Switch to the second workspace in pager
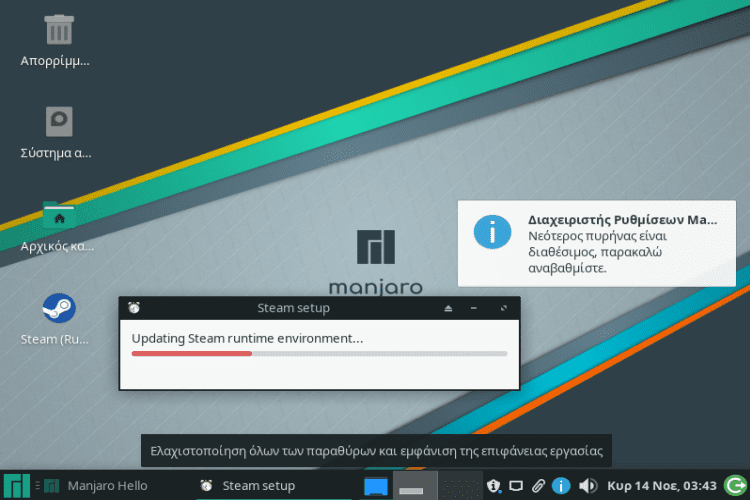Viewport: 750px width, 500px height. tap(460, 486)
